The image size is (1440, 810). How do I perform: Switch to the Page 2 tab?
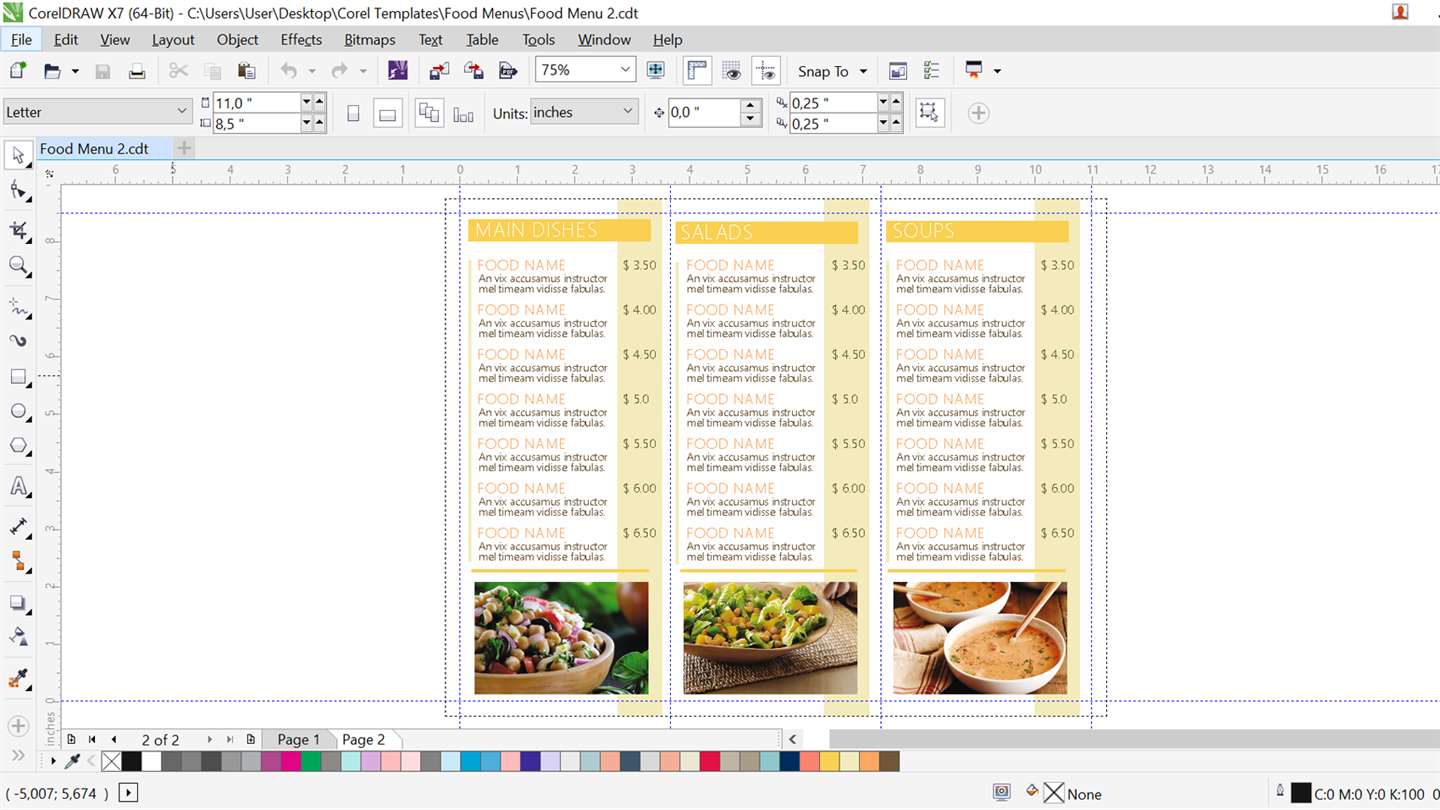pyautogui.click(x=363, y=740)
